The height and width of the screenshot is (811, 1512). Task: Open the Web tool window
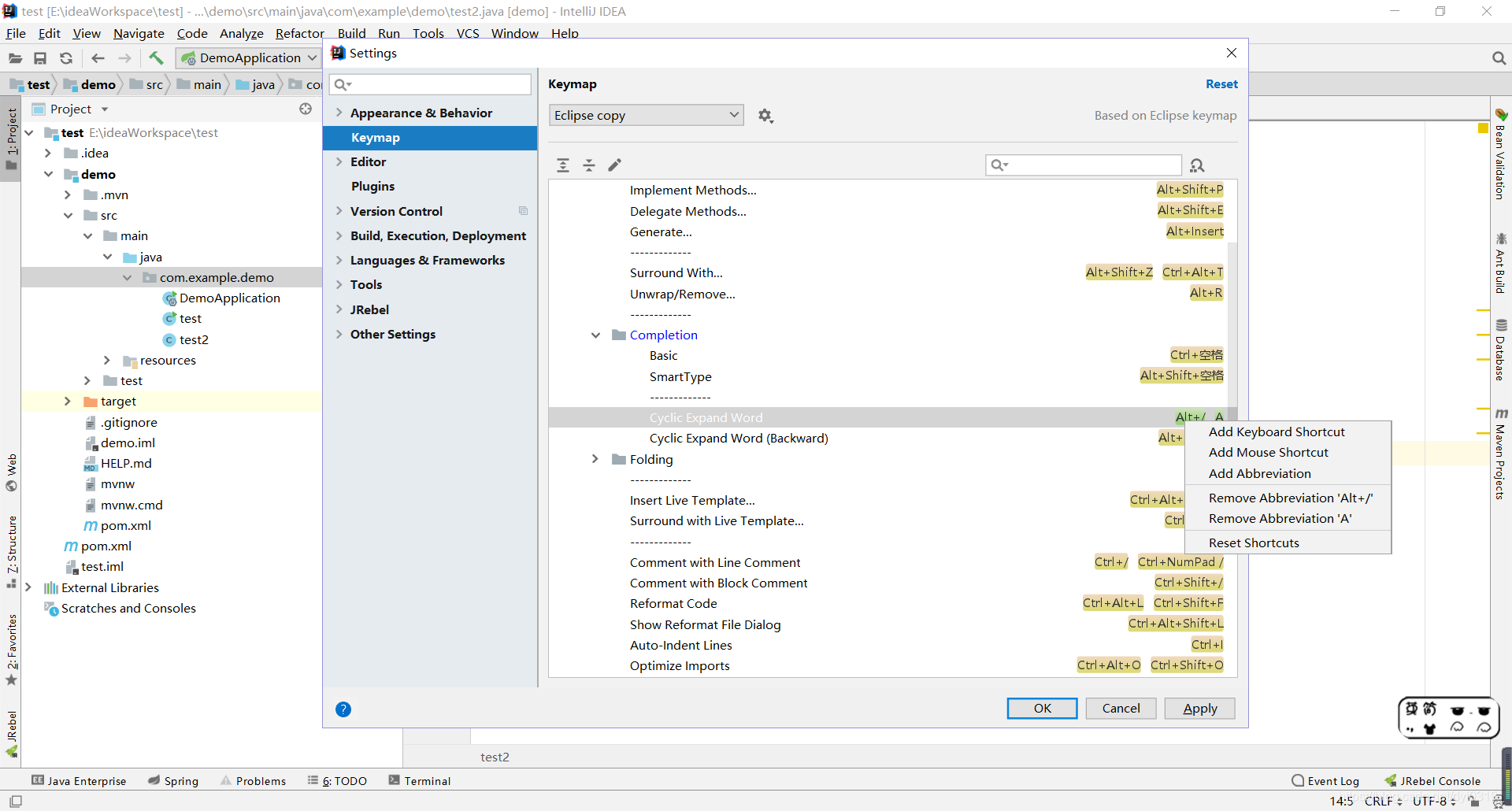(11, 472)
